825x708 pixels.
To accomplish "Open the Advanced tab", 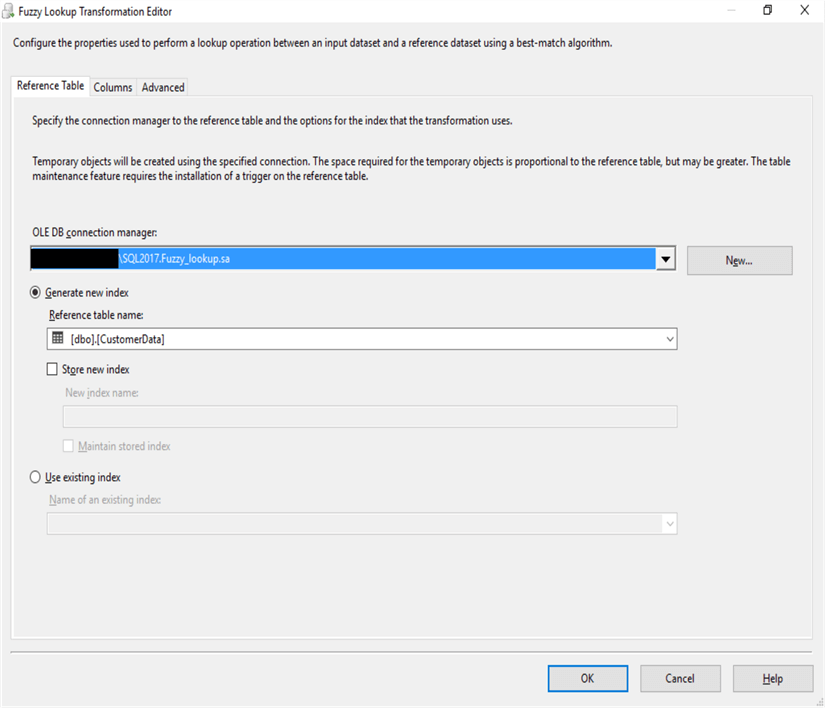I will pyautogui.click(x=163, y=87).
